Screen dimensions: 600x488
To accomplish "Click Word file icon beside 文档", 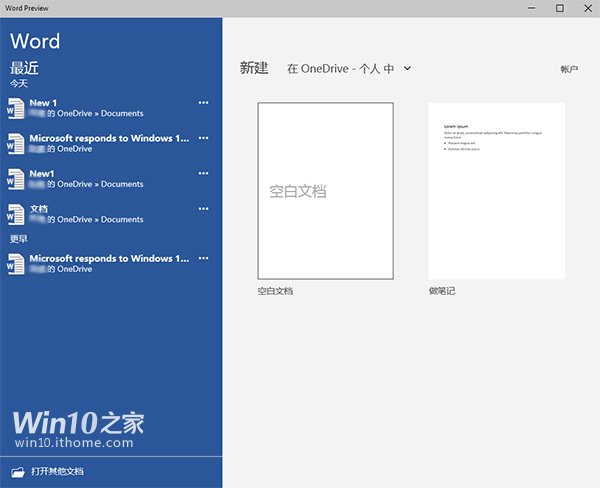I will [x=16, y=214].
